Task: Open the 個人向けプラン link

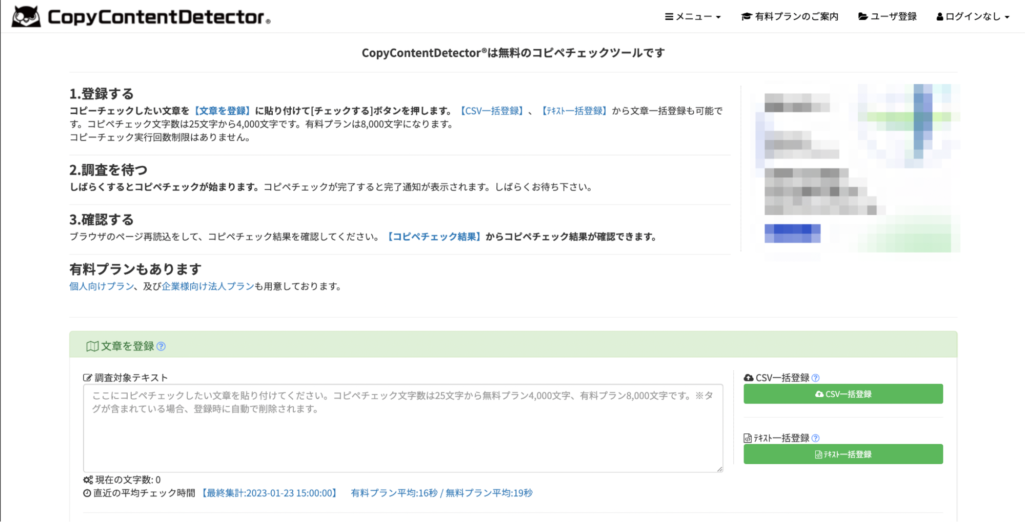Action: (101, 286)
